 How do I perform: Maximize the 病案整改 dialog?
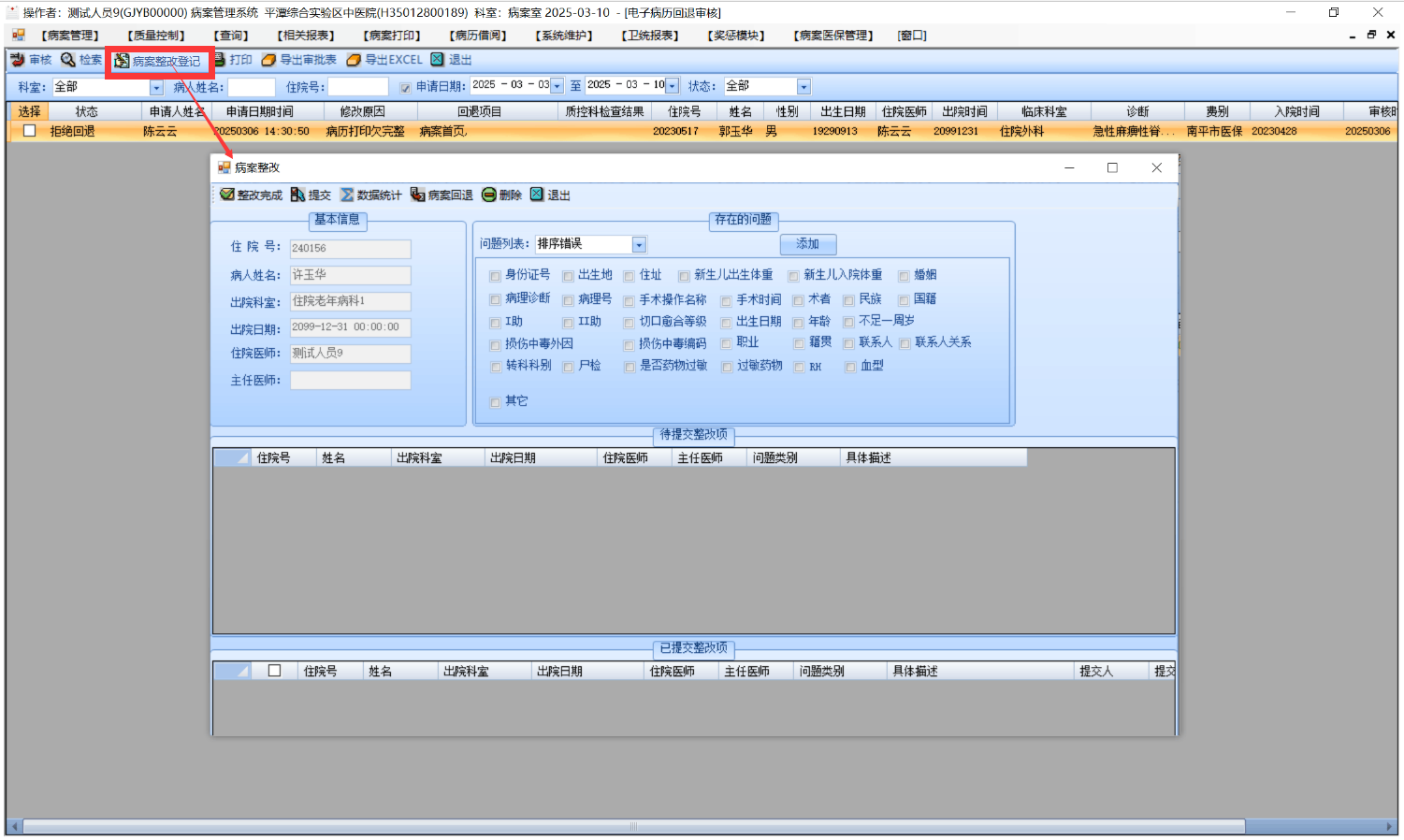point(1112,167)
